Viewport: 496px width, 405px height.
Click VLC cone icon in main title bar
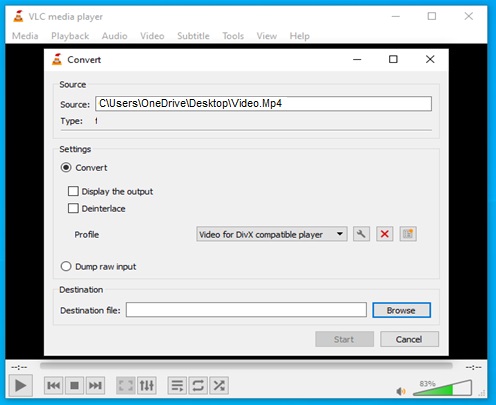click(18, 16)
